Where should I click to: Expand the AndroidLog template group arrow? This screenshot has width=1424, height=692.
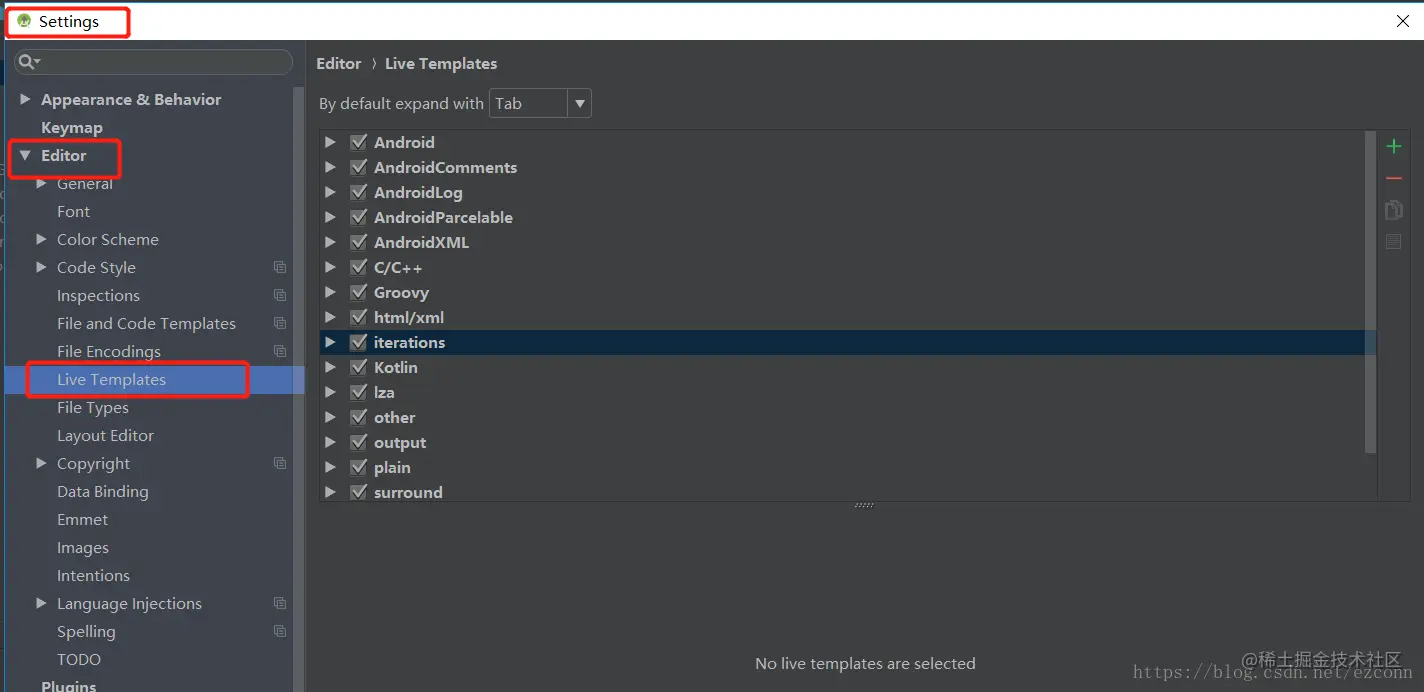pos(330,192)
